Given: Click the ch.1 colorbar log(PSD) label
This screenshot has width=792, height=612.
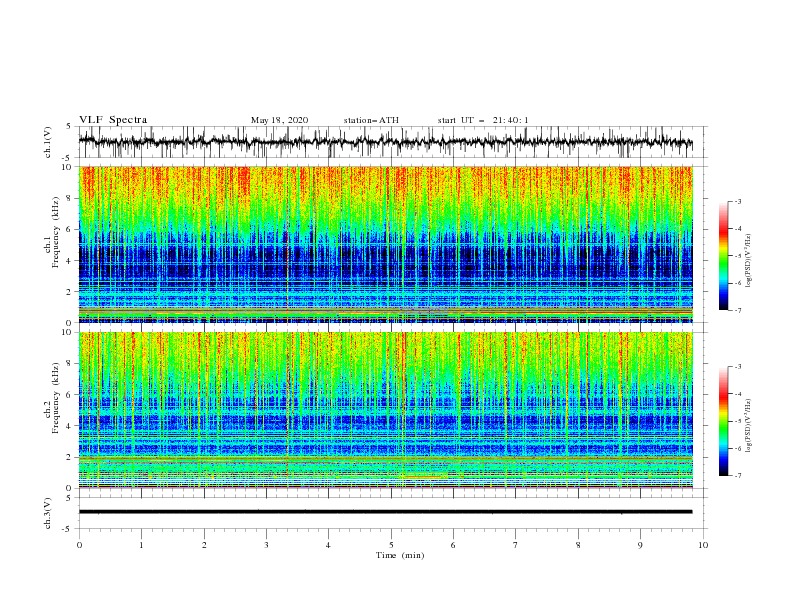Looking at the screenshot, I should click(x=750, y=261).
